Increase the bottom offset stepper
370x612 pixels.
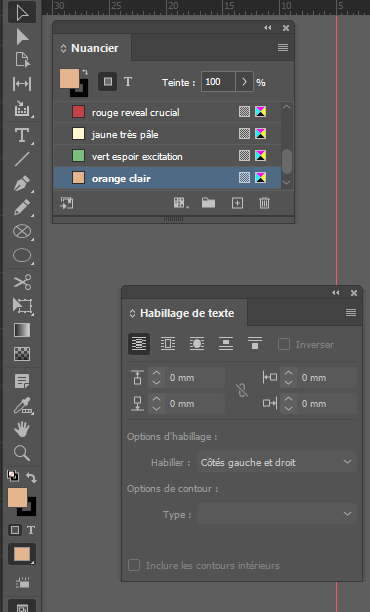tap(157, 399)
